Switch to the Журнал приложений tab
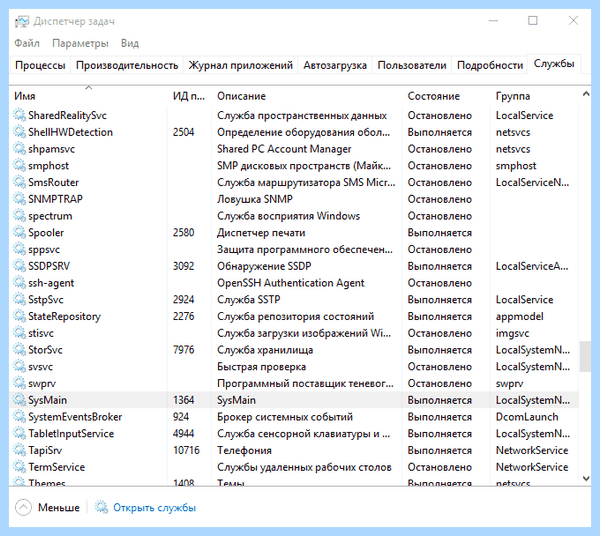Screen dimensions: 600x536 pyautogui.click(x=241, y=65)
